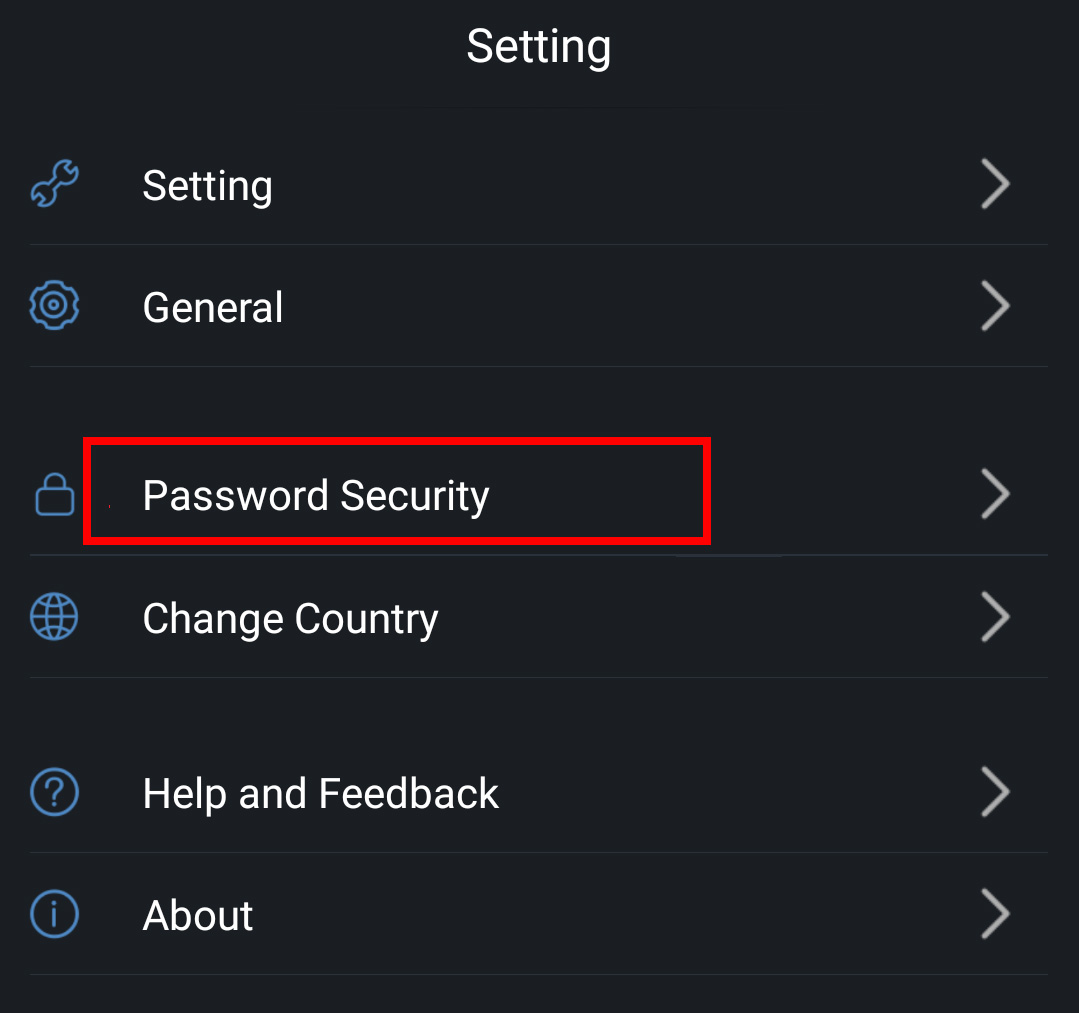
Task: Expand the Setting row chevron arrow
Action: point(995,185)
